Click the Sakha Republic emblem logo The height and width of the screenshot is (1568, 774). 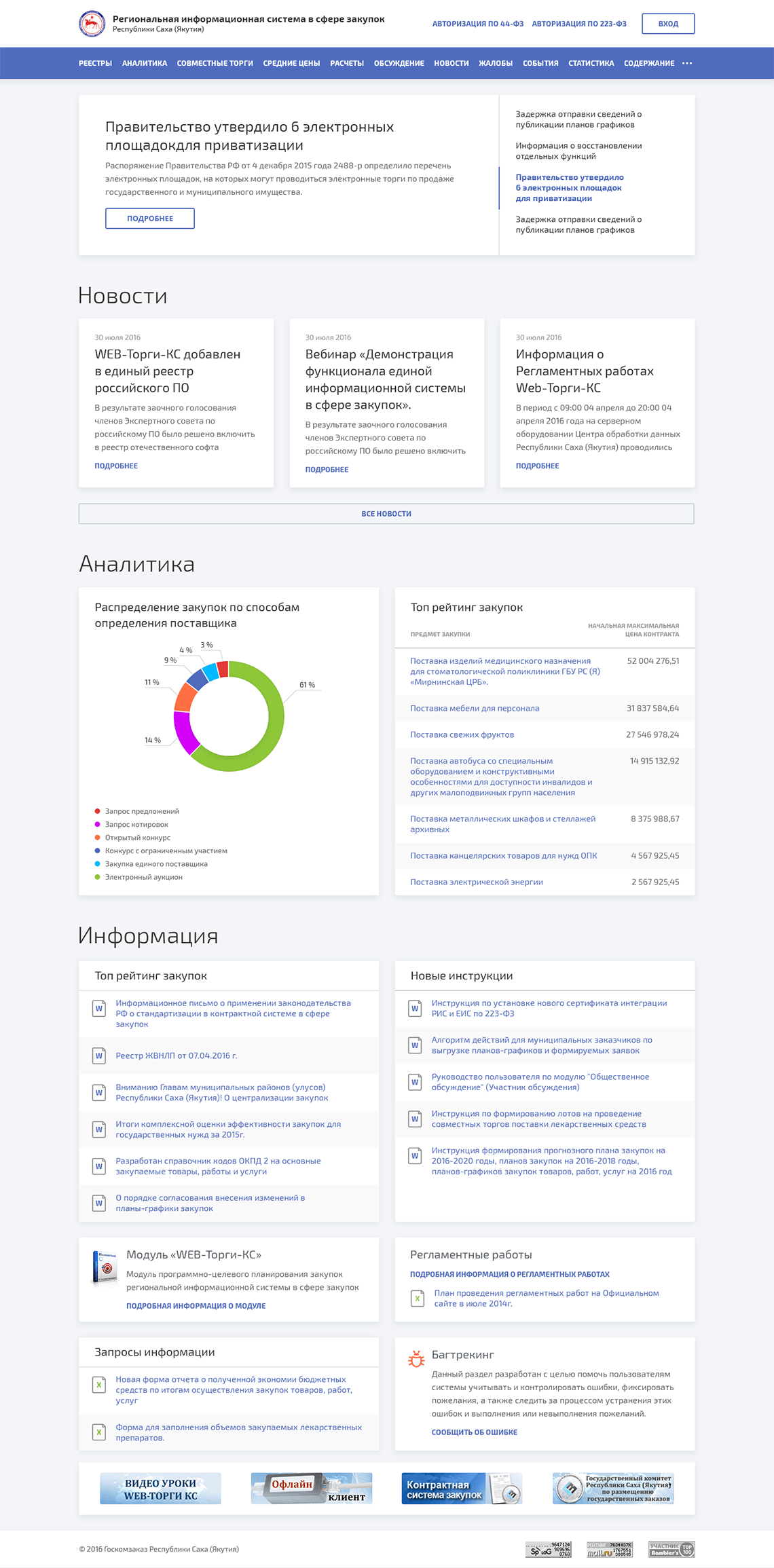(92, 24)
